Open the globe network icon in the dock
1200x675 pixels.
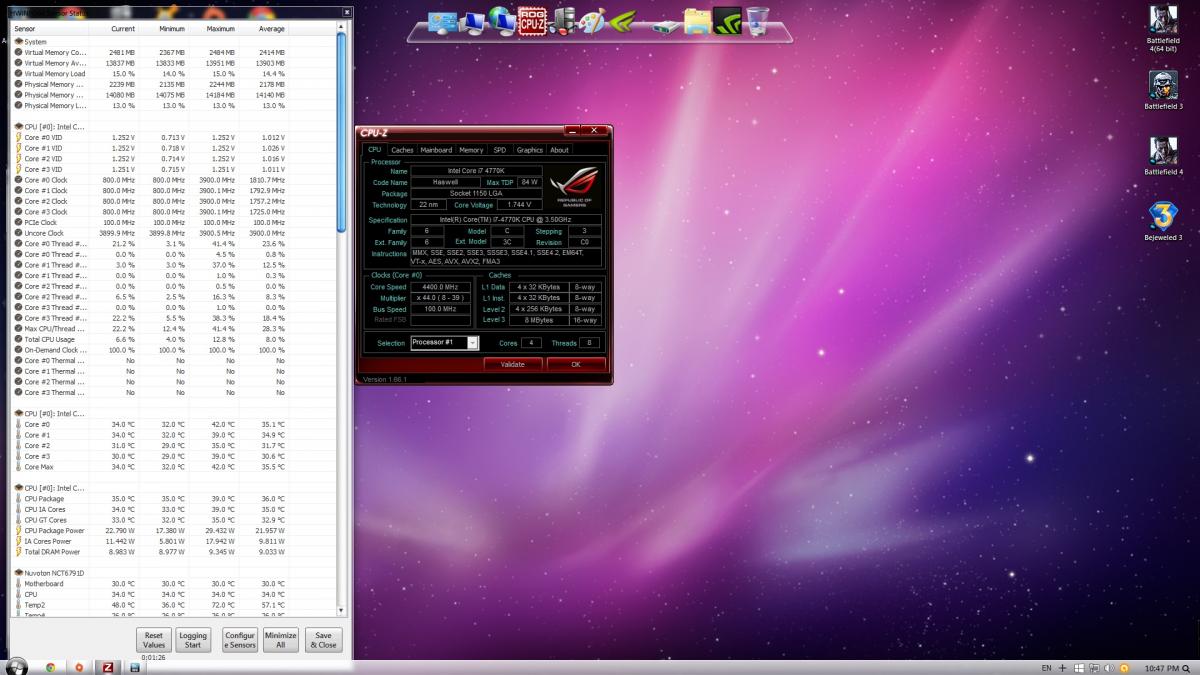click(x=502, y=20)
